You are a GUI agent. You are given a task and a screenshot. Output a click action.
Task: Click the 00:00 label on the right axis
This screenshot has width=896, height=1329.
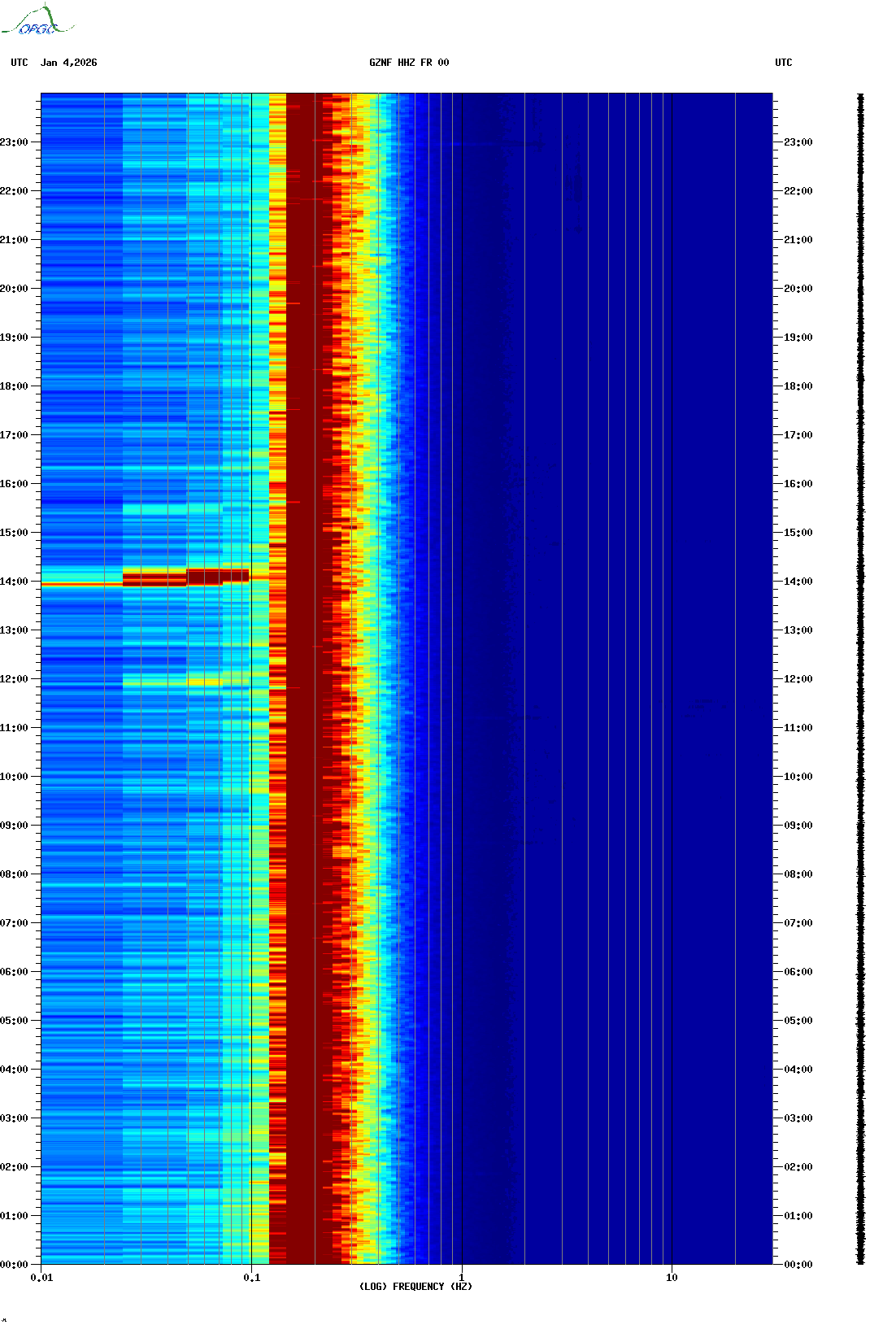tap(798, 1265)
